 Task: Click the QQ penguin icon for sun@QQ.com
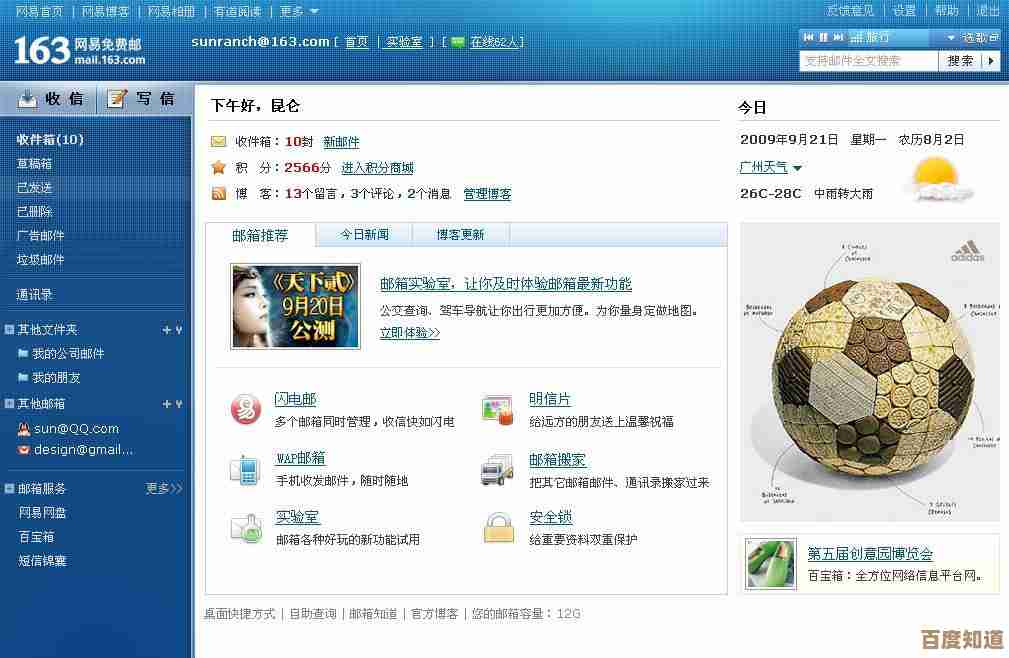click(24, 429)
